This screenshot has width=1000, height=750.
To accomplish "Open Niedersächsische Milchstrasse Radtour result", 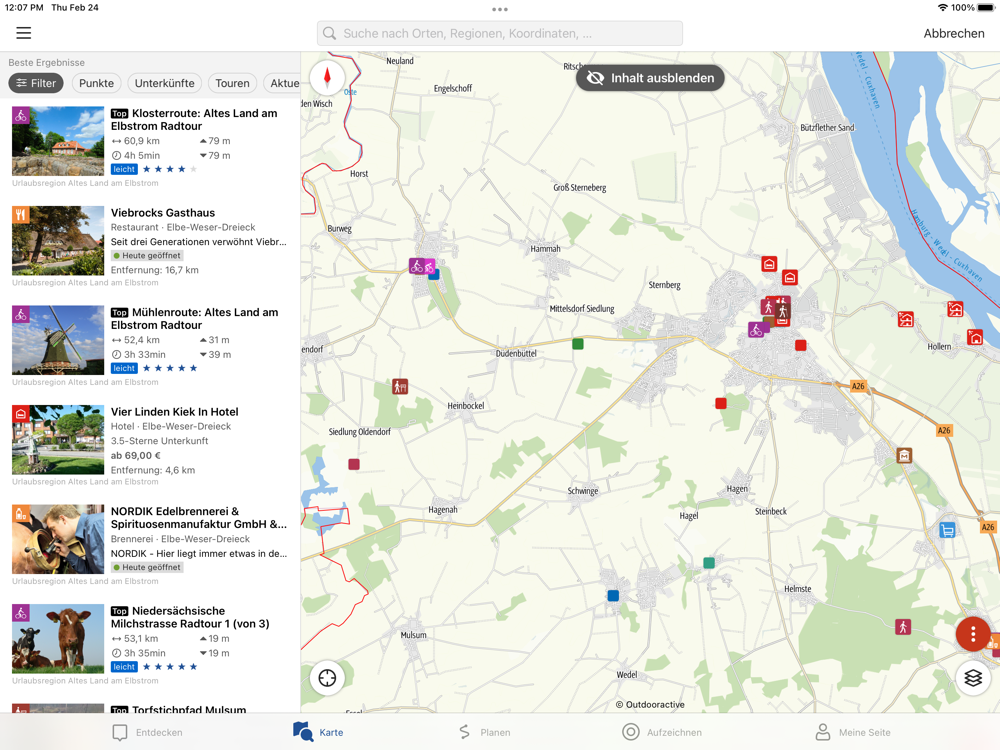I will pyautogui.click(x=150, y=644).
